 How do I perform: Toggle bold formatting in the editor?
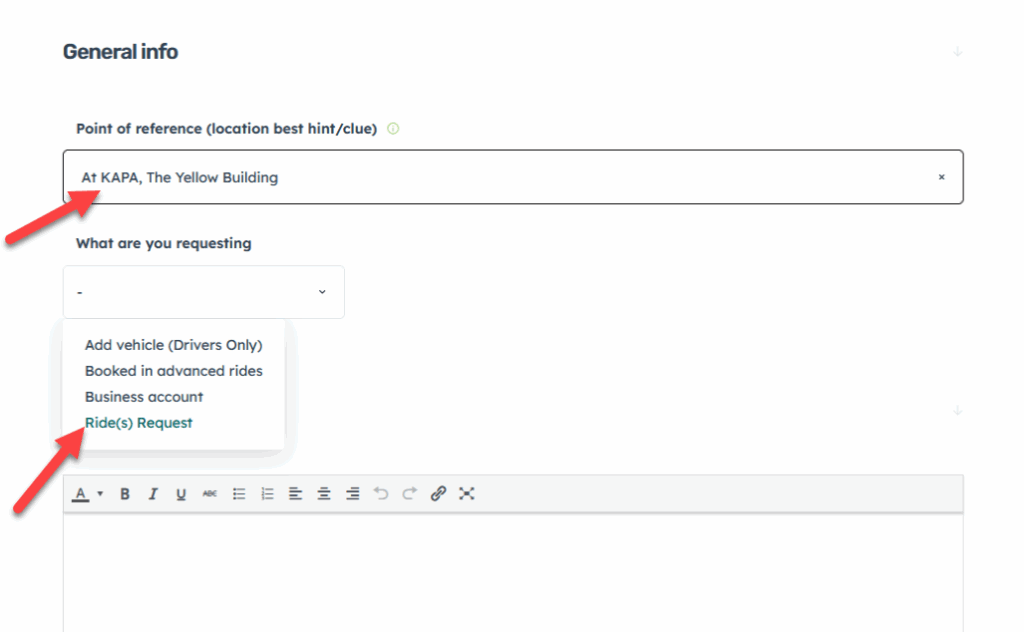(125, 494)
